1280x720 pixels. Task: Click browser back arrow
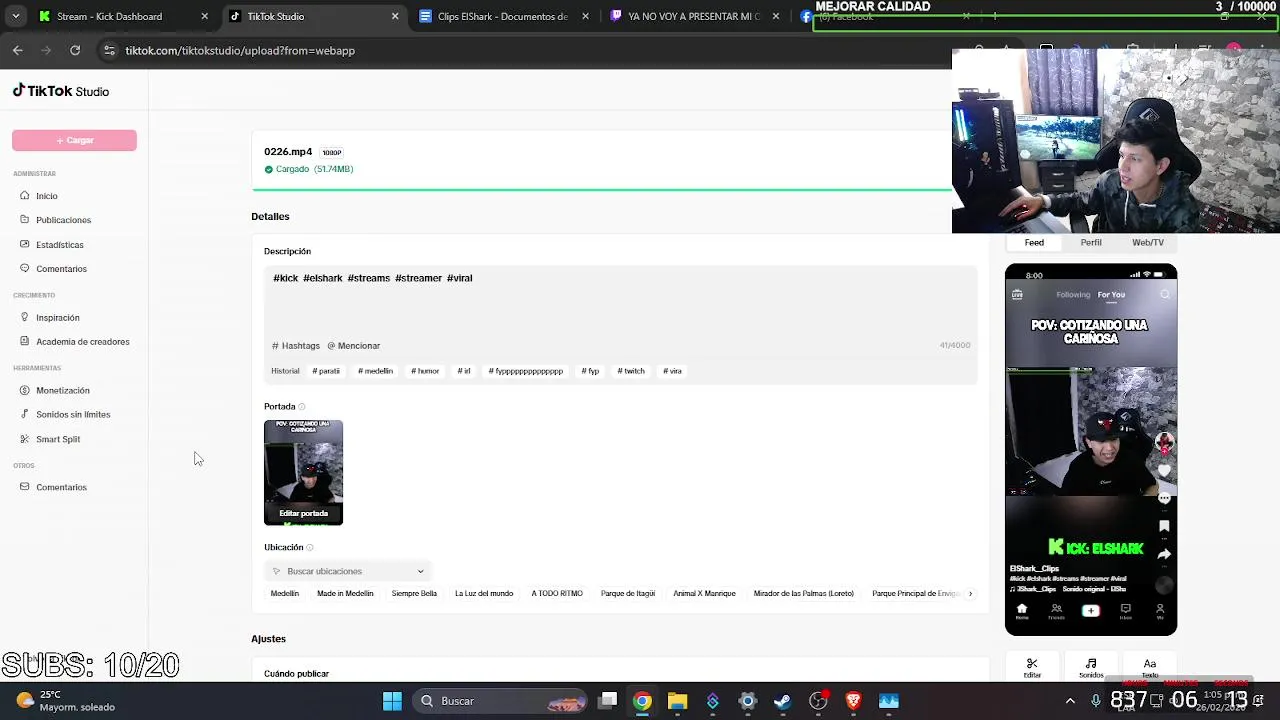point(18,50)
